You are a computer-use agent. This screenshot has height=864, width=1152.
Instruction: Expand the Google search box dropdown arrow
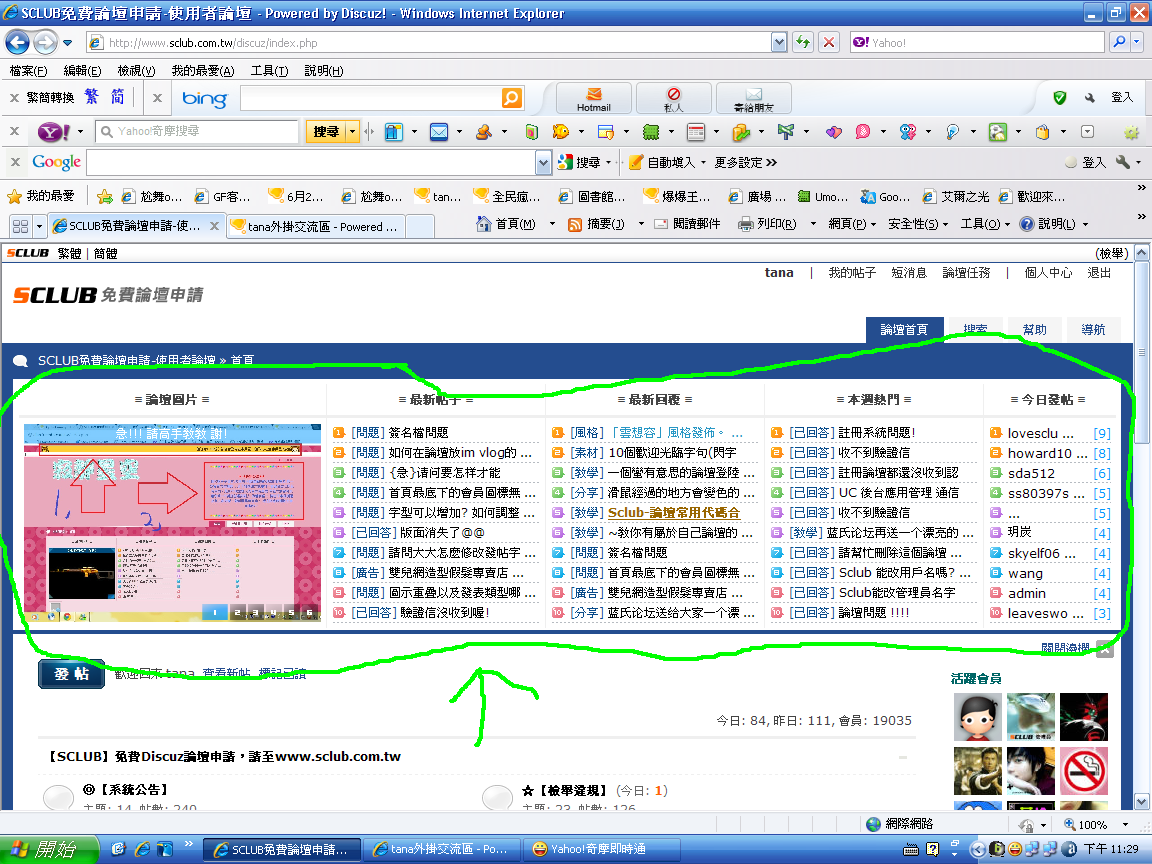click(x=543, y=162)
